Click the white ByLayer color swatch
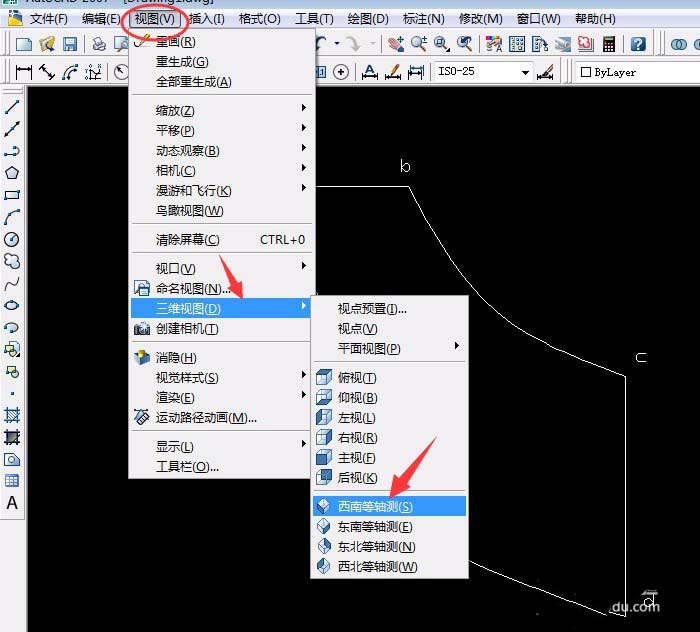 [x=586, y=72]
